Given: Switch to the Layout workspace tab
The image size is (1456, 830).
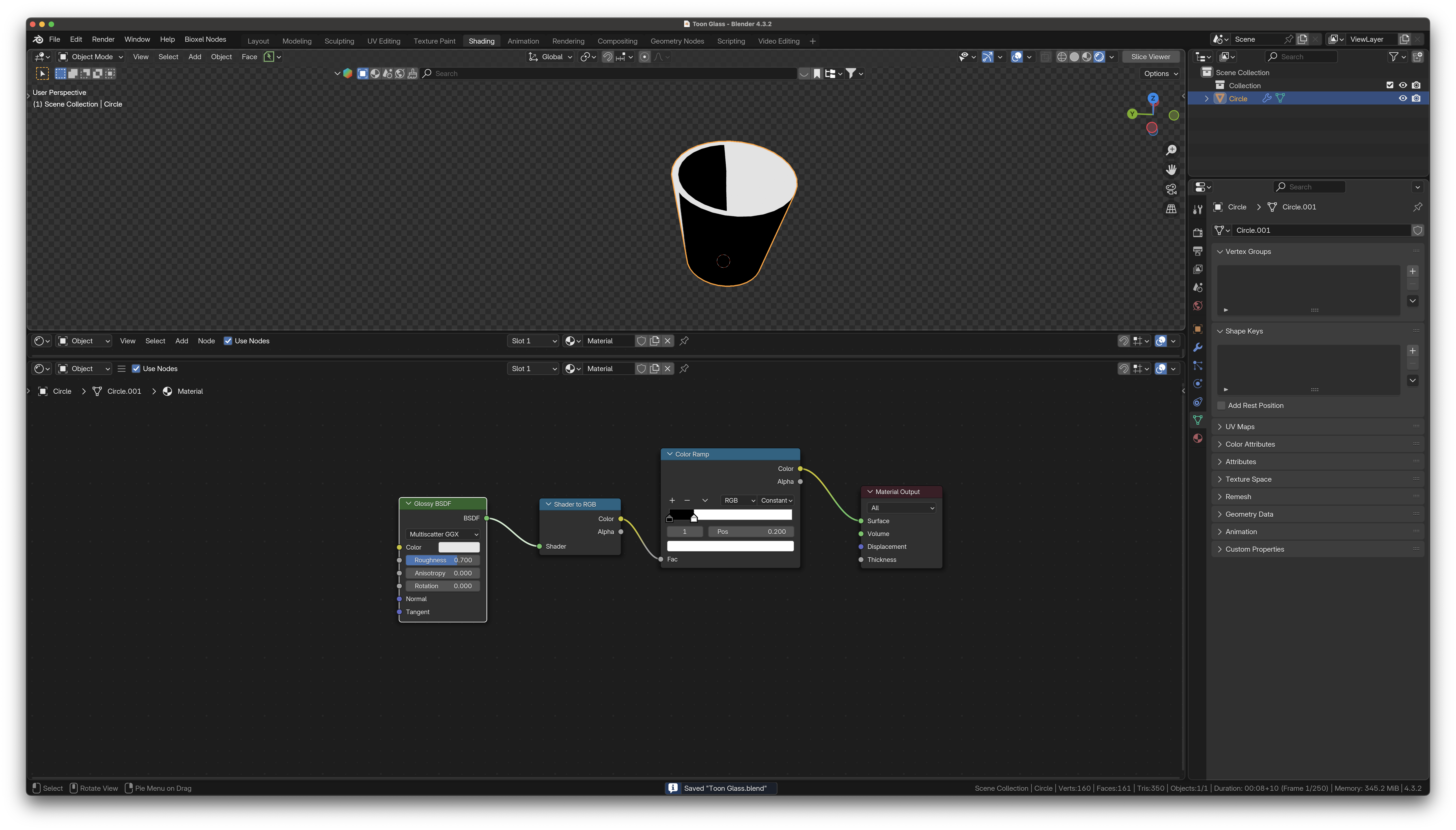Looking at the screenshot, I should (258, 41).
